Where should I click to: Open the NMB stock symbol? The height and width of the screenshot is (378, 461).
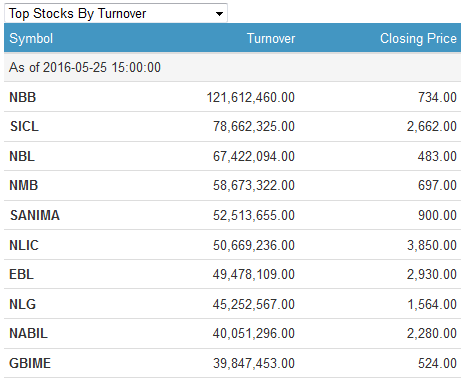(x=24, y=185)
